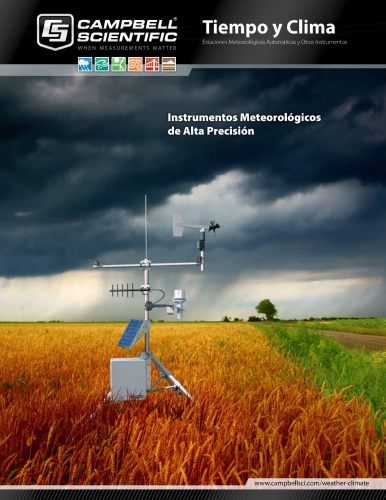Click the wind vane propeller sensor
This screenshot has width=386, height=500.
[196, 227]
